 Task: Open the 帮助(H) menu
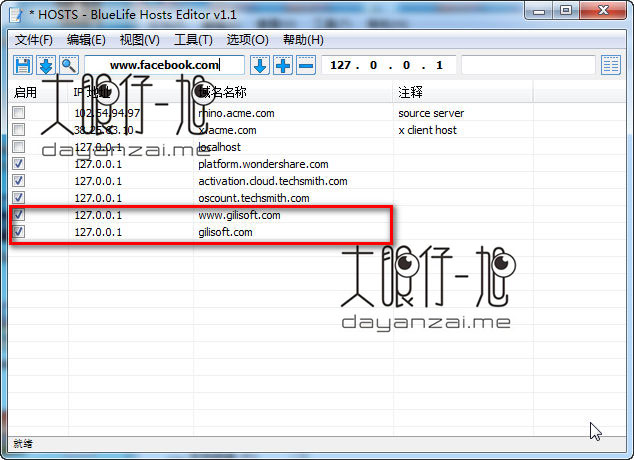click(x=303, y=40)
